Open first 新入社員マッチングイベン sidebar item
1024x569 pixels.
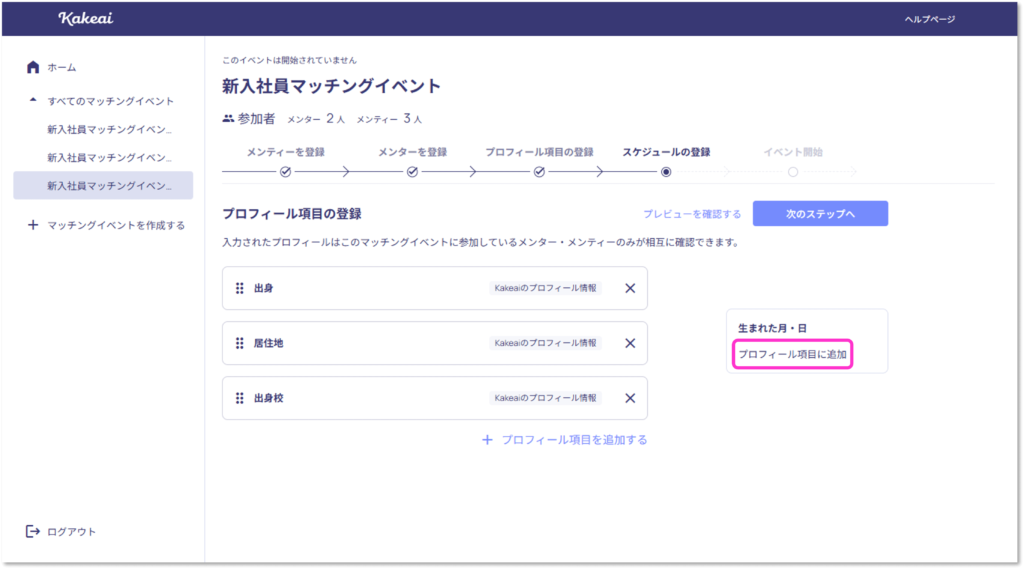[x=109, y=130]
